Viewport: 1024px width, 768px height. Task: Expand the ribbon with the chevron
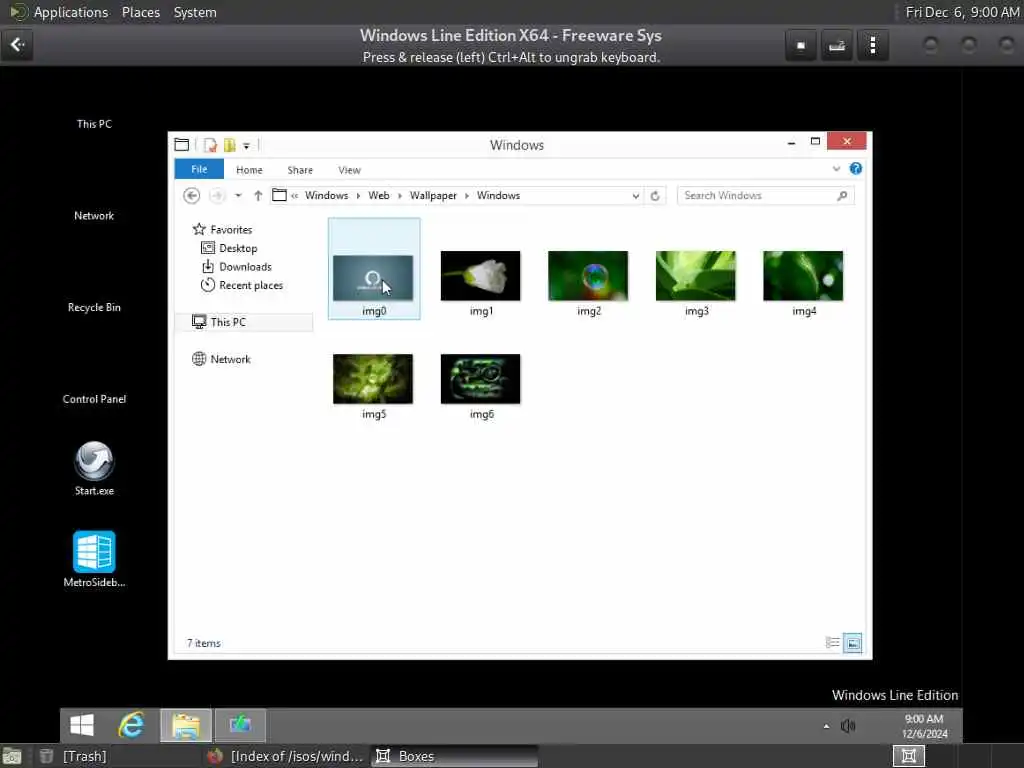point(836,168)
